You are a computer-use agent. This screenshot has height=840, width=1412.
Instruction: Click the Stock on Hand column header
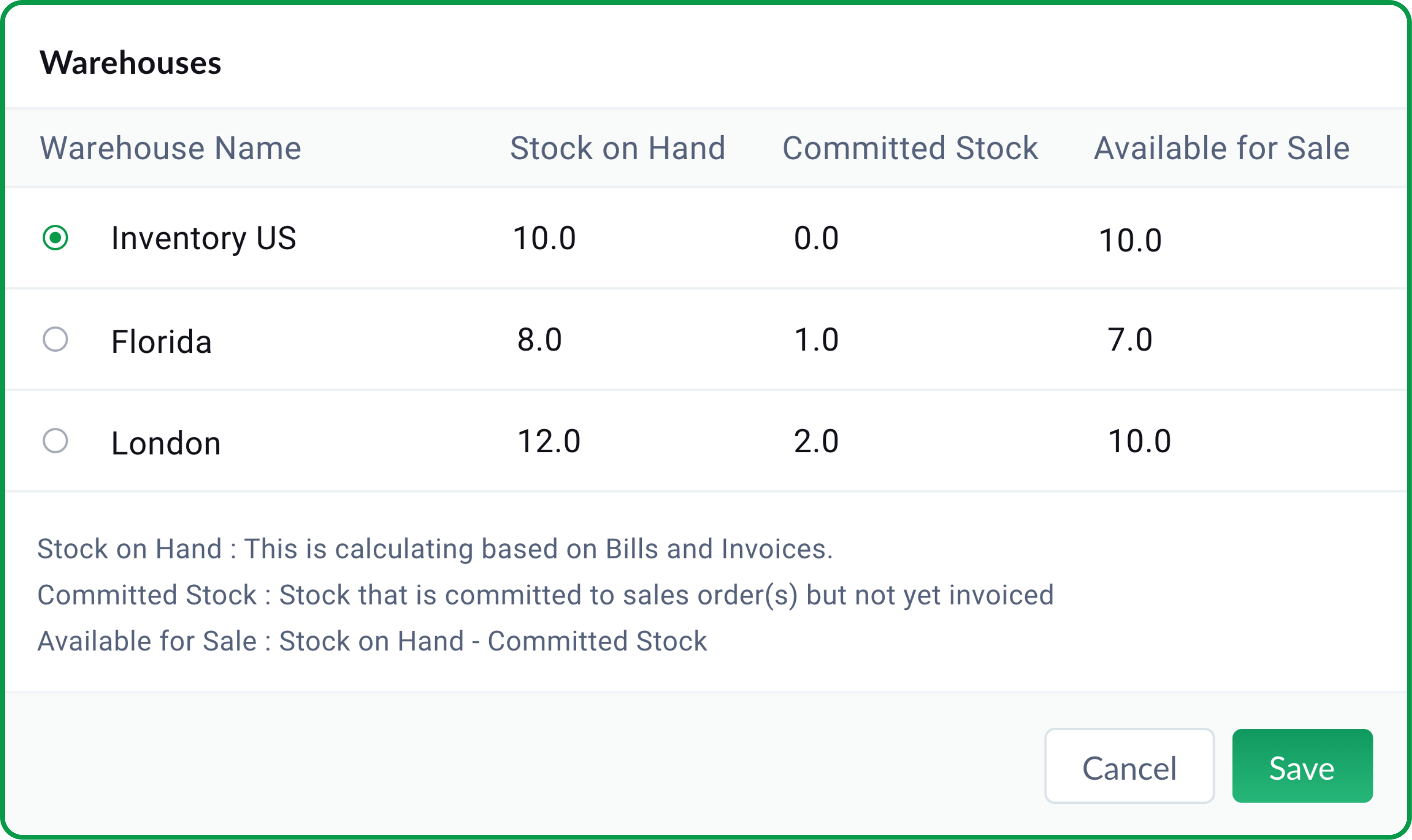(618, 148)
